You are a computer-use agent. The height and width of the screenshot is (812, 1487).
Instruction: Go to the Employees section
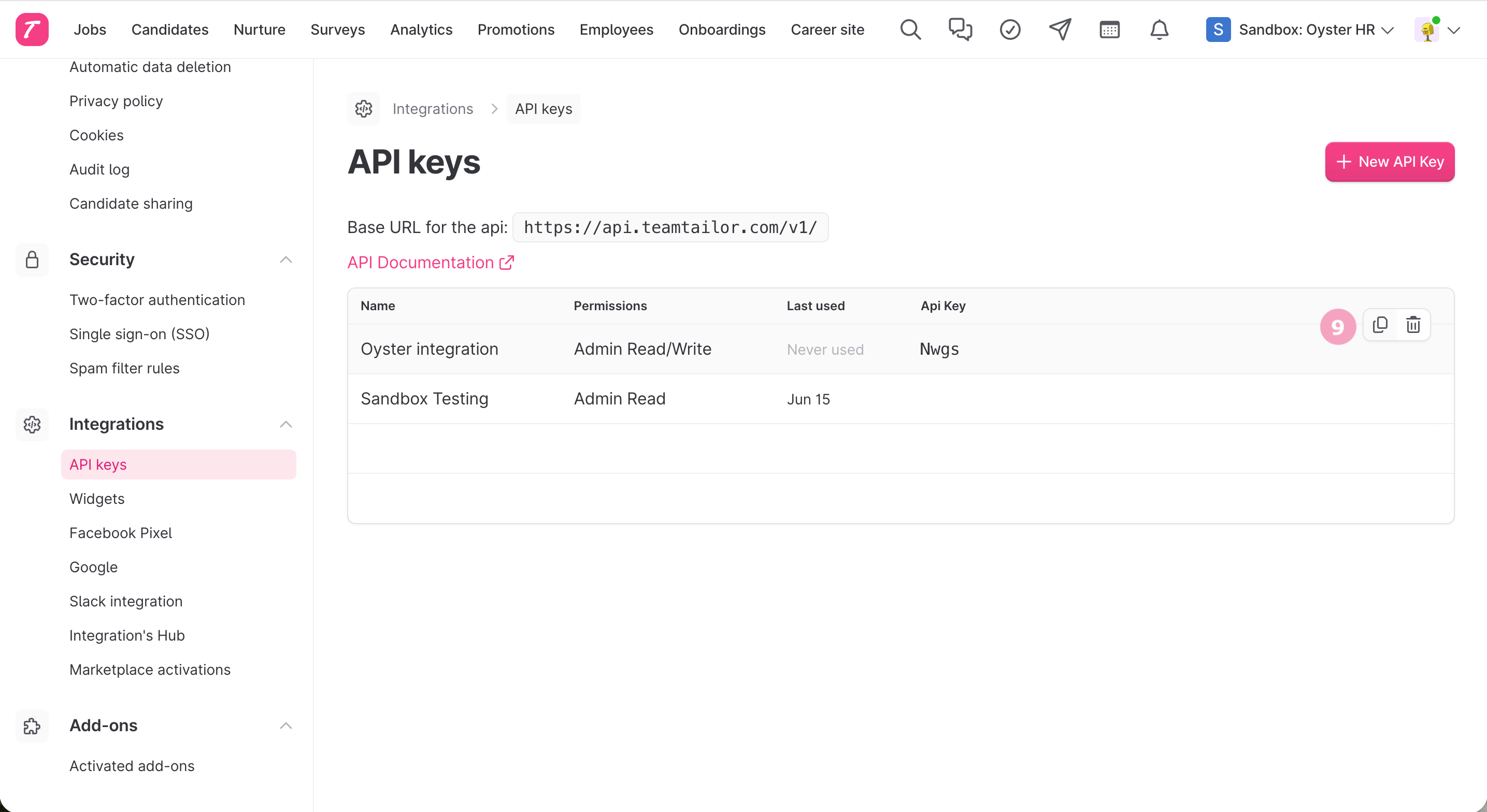(x=616, y=30)
